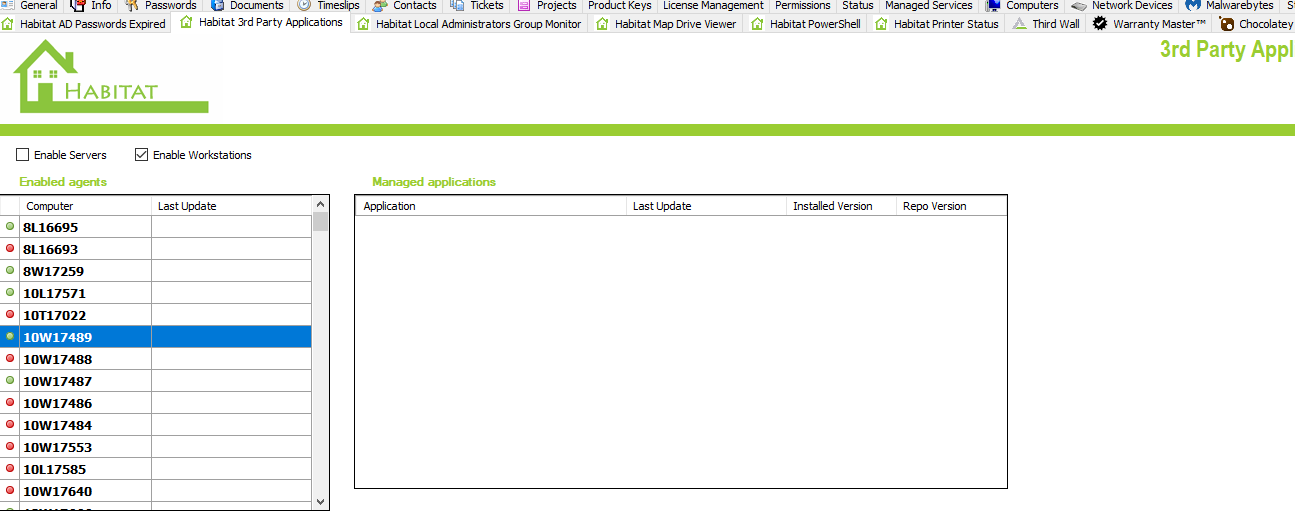Click the Warranty Master tab badge icon

pyautogui.click(x=1100, y=24)
